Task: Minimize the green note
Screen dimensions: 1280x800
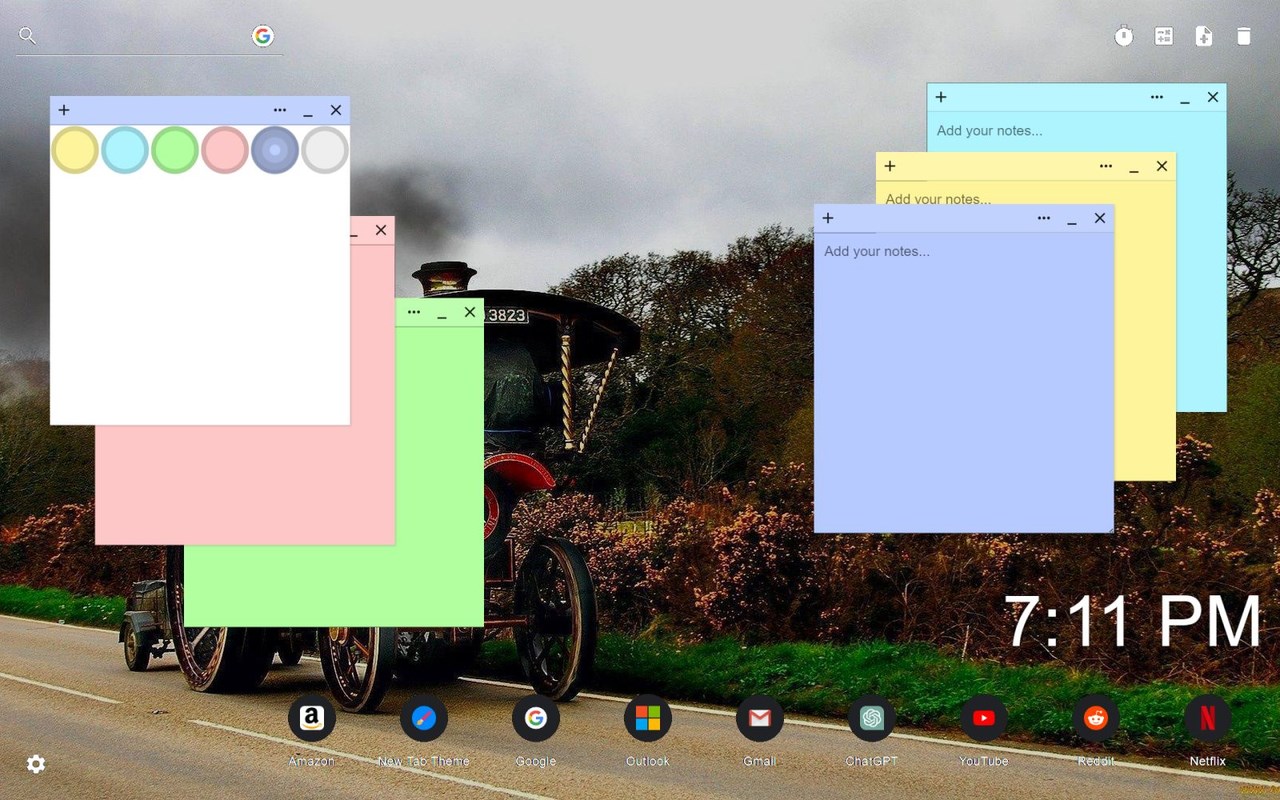Action: (x=442, y=312)
